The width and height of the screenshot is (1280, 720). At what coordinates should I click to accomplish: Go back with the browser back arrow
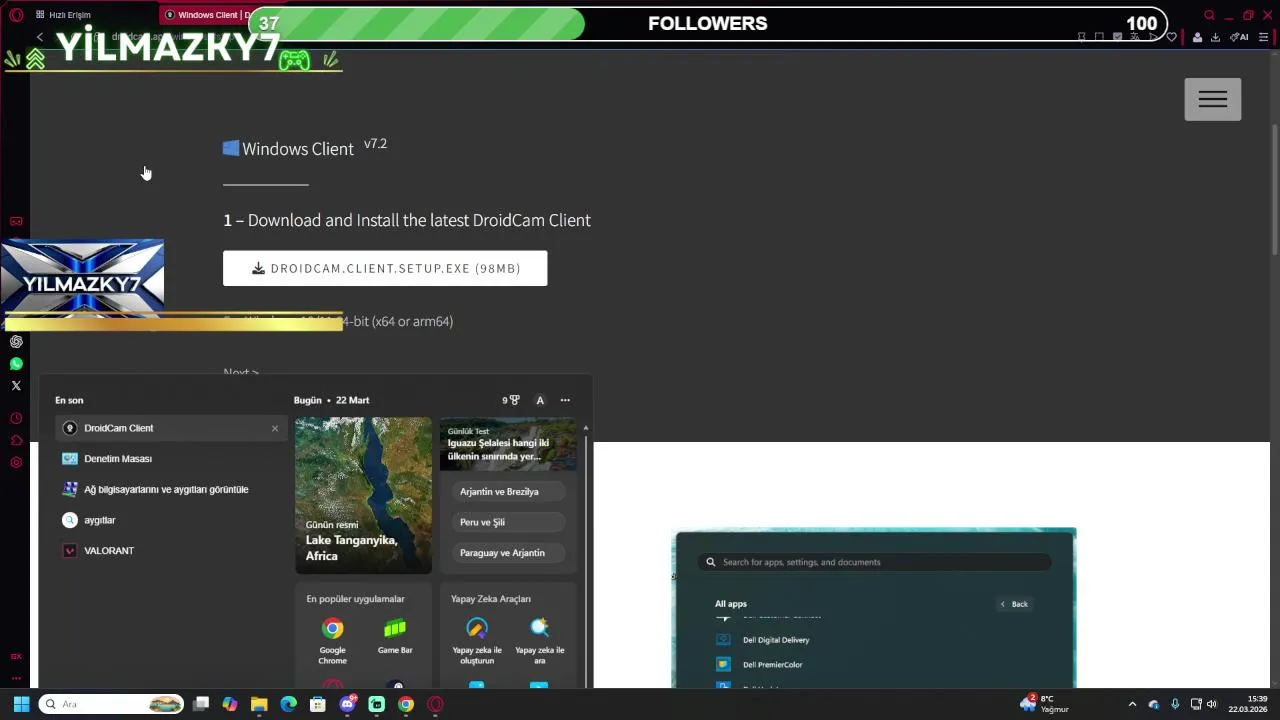tap(40, 37)
